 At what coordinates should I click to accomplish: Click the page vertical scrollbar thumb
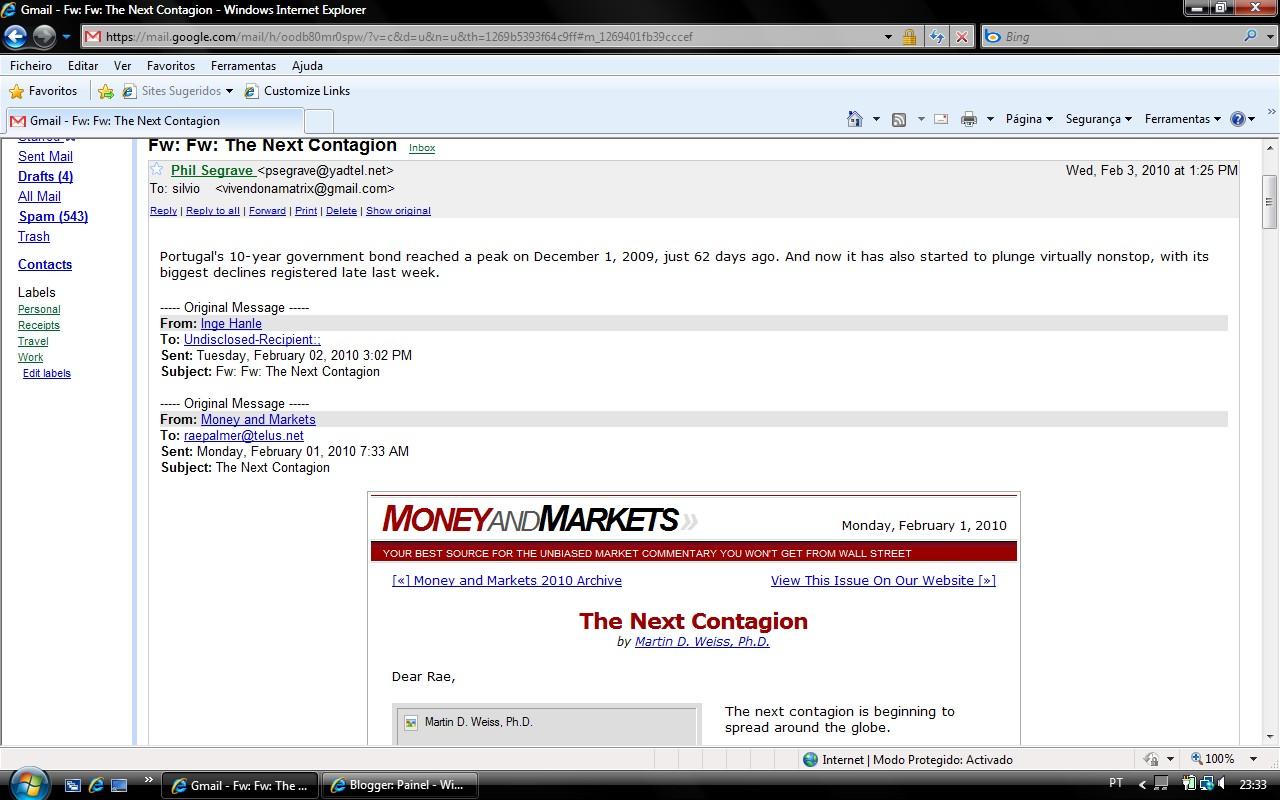(x=1270, y=203)
